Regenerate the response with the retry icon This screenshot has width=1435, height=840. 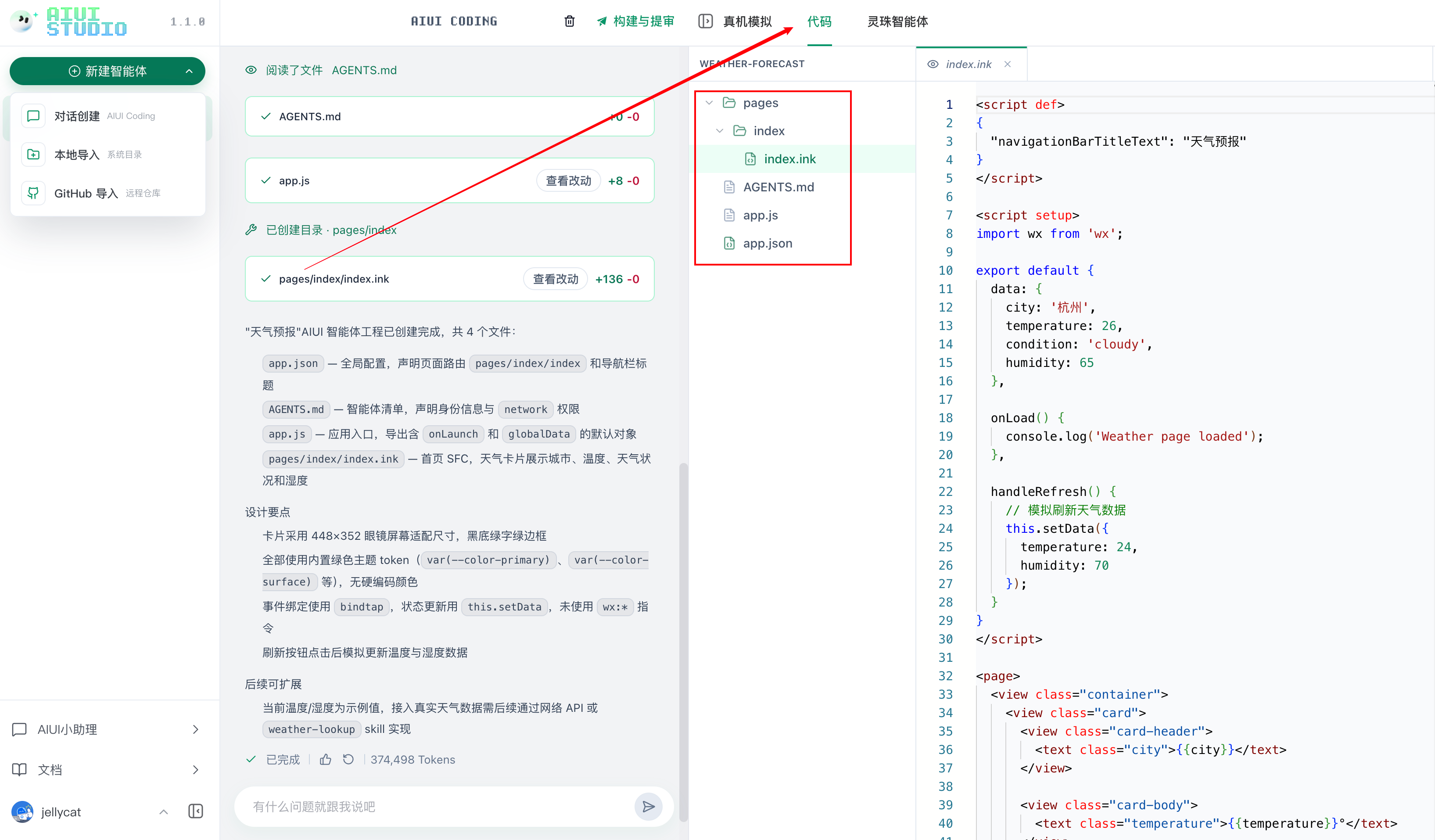click(348, 759)
